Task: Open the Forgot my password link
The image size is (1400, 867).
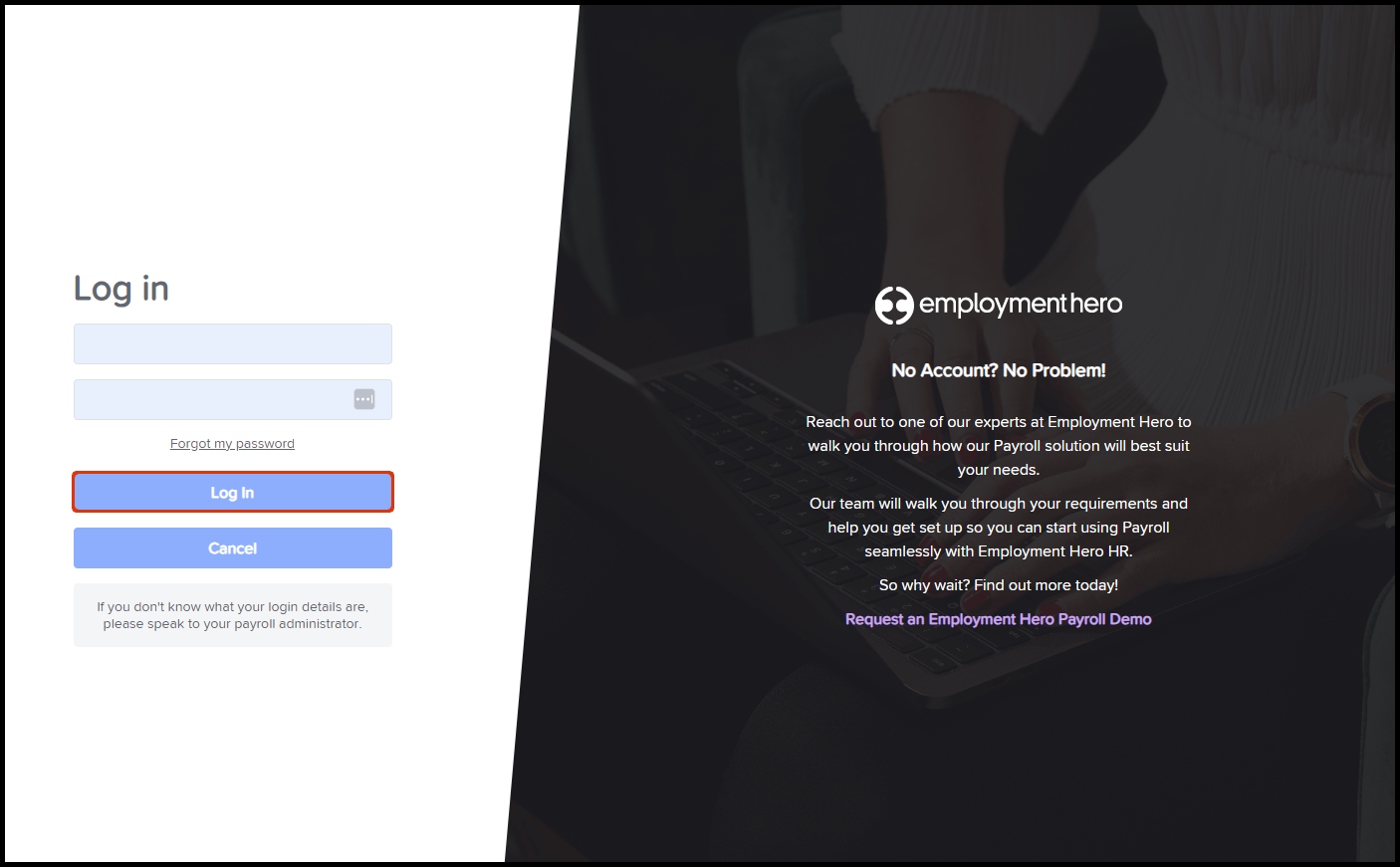Action: click(232, 444)
